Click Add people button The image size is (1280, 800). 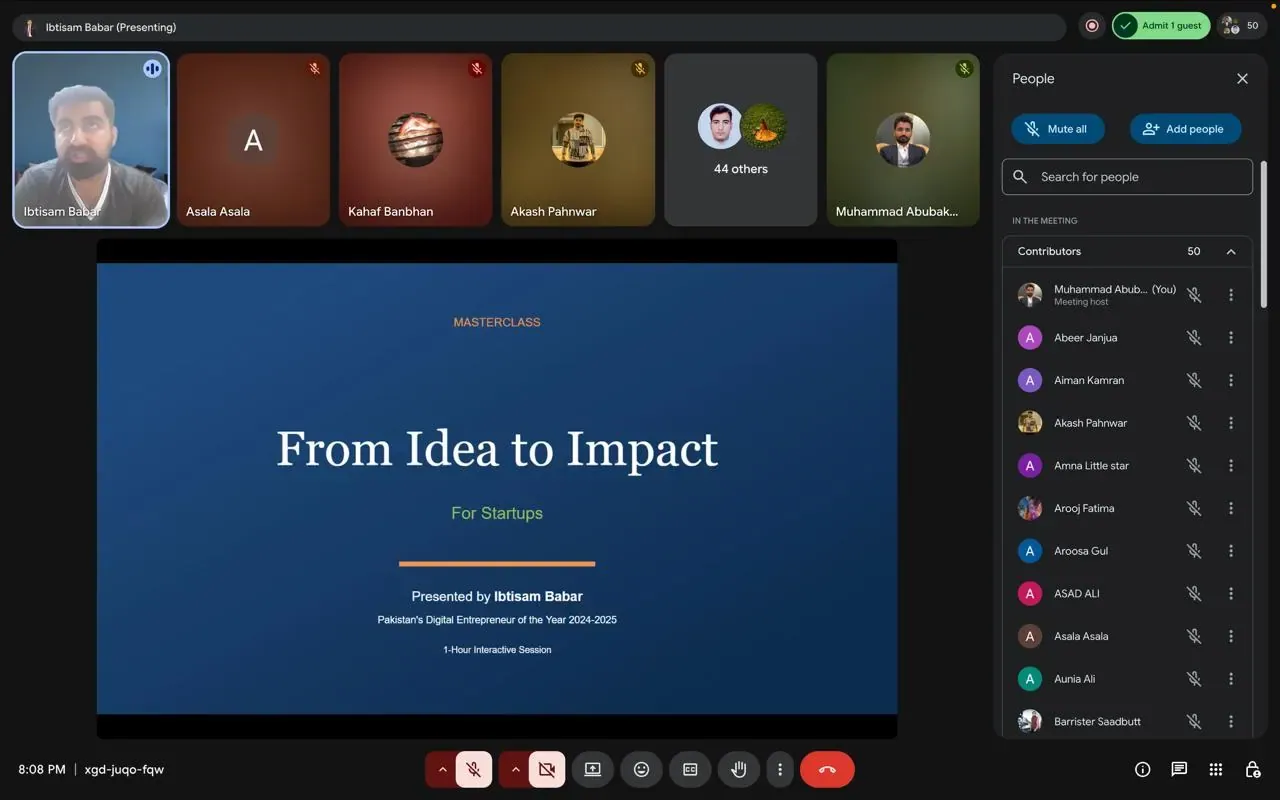point(1185,129)
